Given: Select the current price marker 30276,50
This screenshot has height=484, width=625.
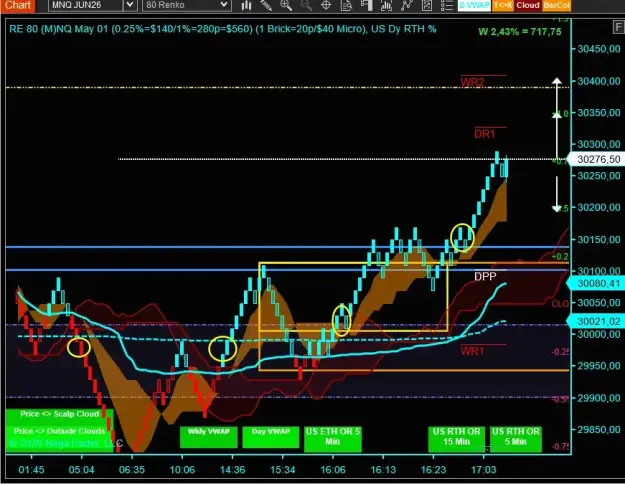Looking at the screenshot, I should click(x=596, y=159).
